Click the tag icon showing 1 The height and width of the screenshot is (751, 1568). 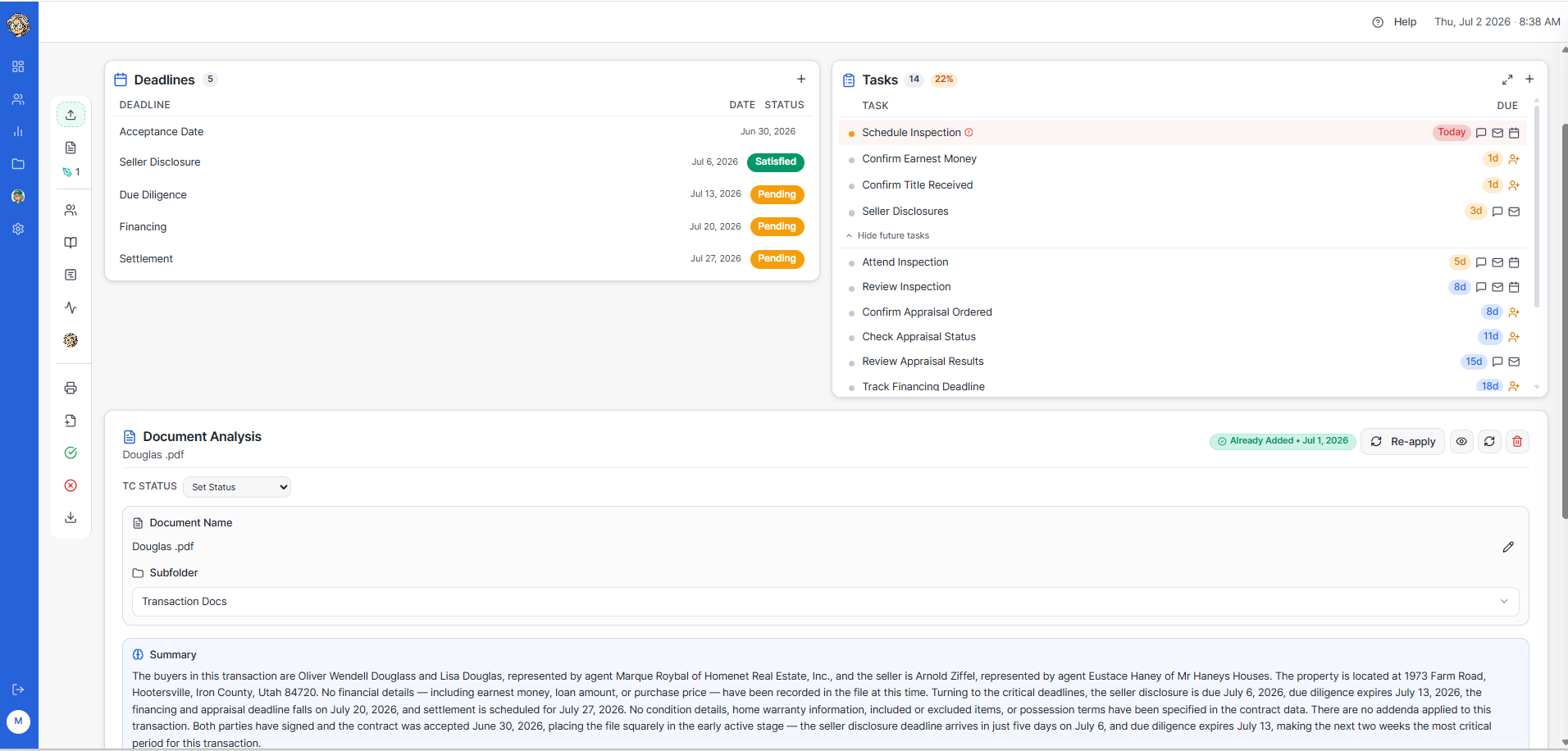tap(71, 172)
